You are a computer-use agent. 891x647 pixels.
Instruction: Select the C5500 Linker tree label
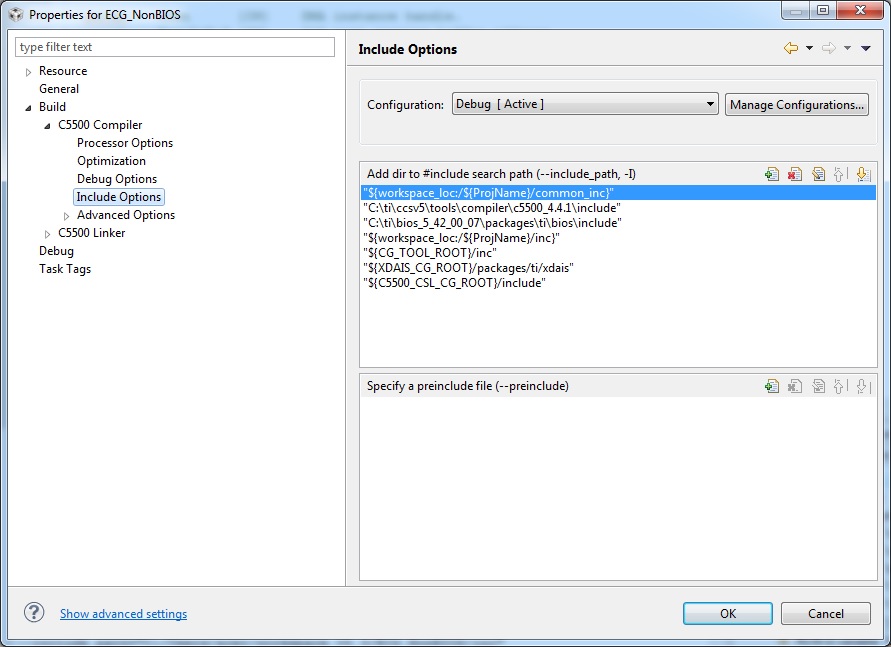[91, 233]
